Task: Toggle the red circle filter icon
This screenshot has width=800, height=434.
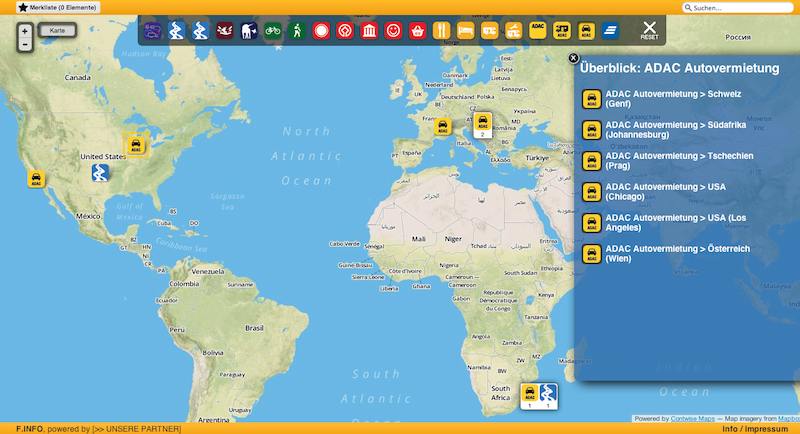Action: 321,31
